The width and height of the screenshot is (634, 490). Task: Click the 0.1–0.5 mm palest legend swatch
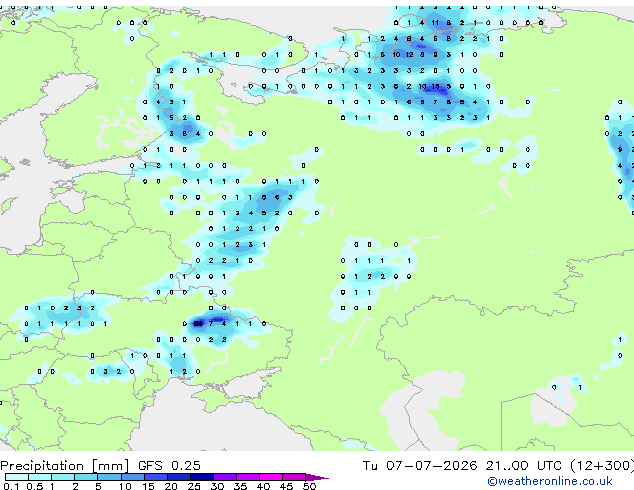tap(17, 477)
